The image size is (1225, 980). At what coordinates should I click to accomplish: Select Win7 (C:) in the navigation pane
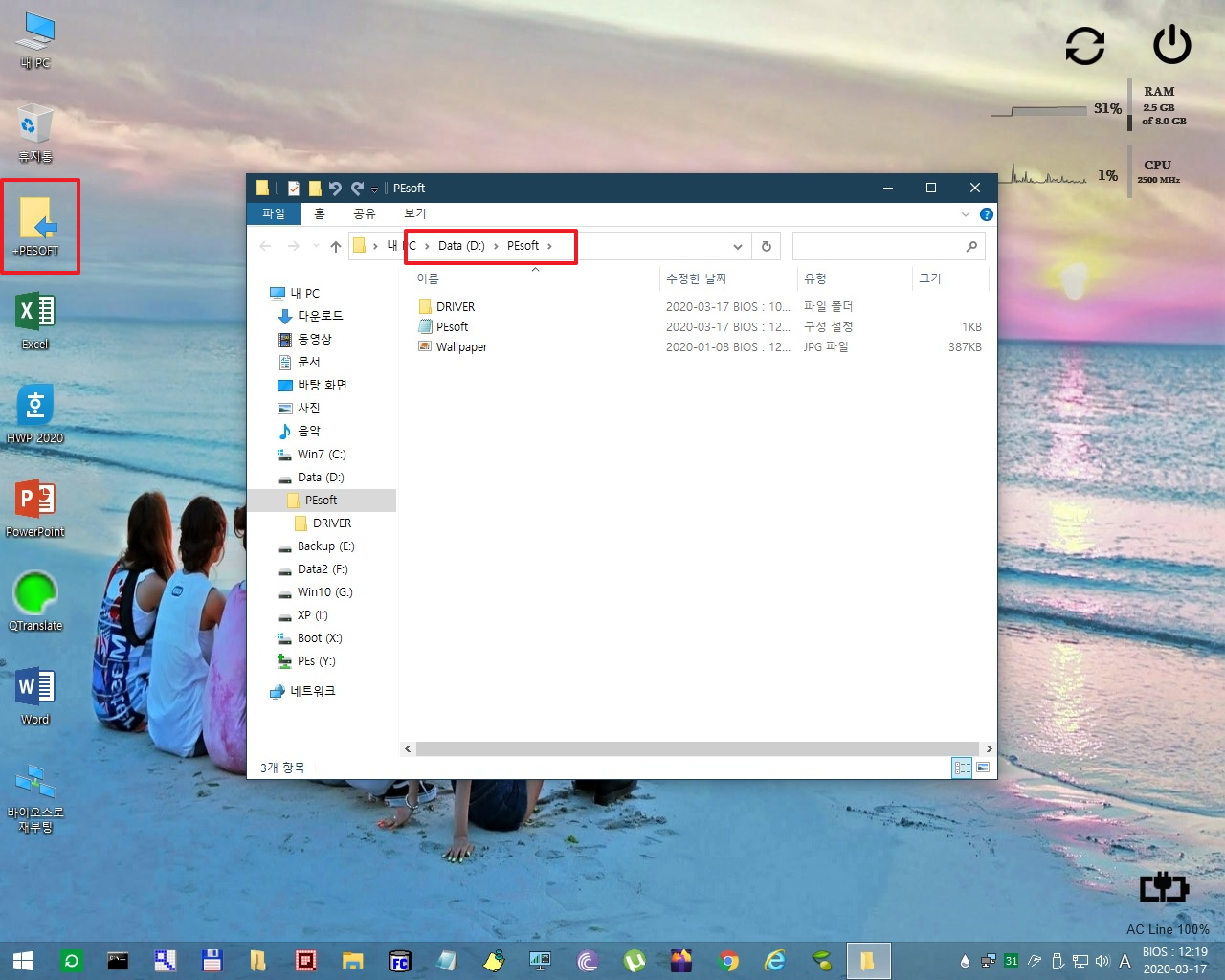(322, 455)
